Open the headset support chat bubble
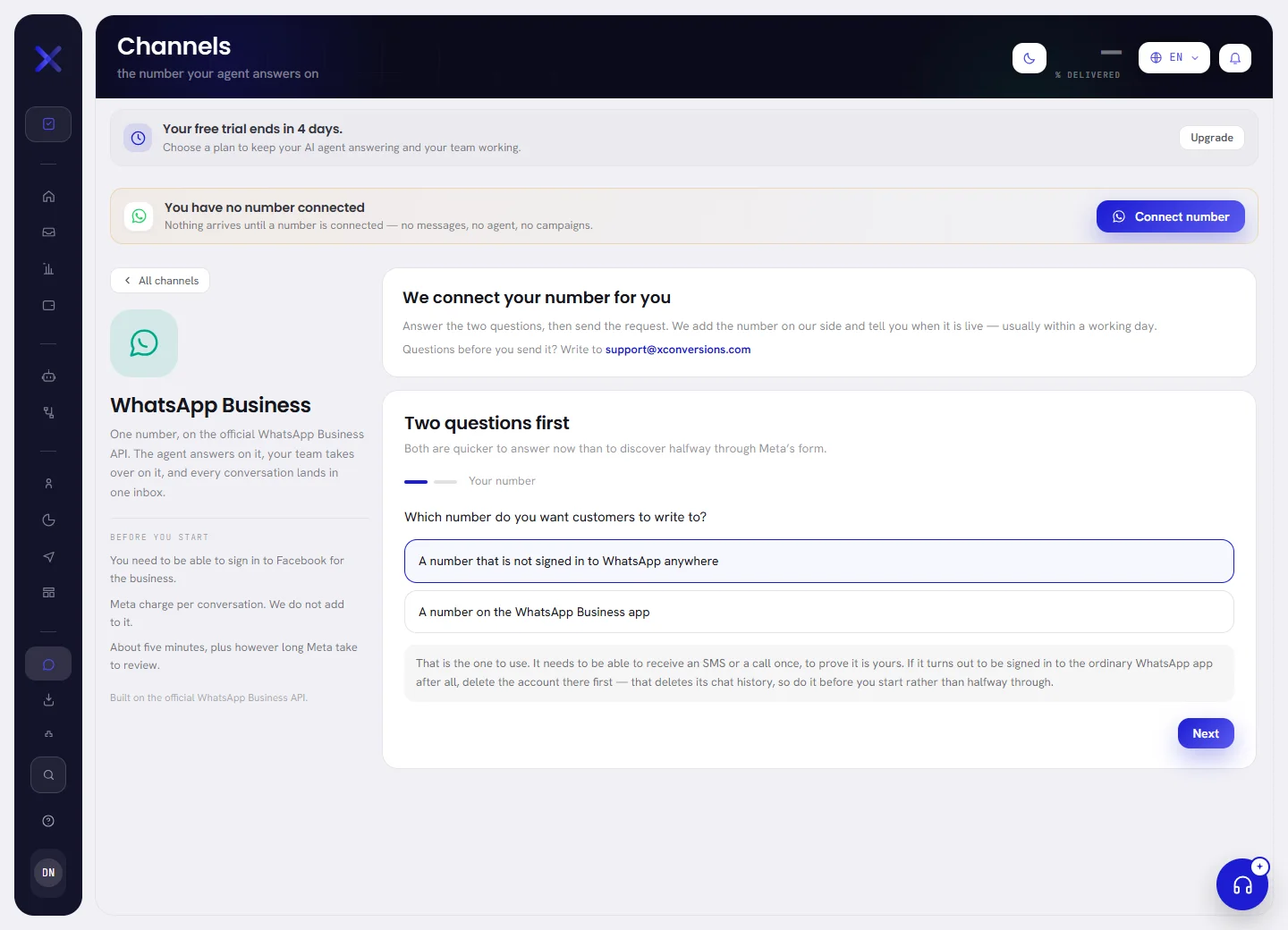 (x=1242, y=884)
